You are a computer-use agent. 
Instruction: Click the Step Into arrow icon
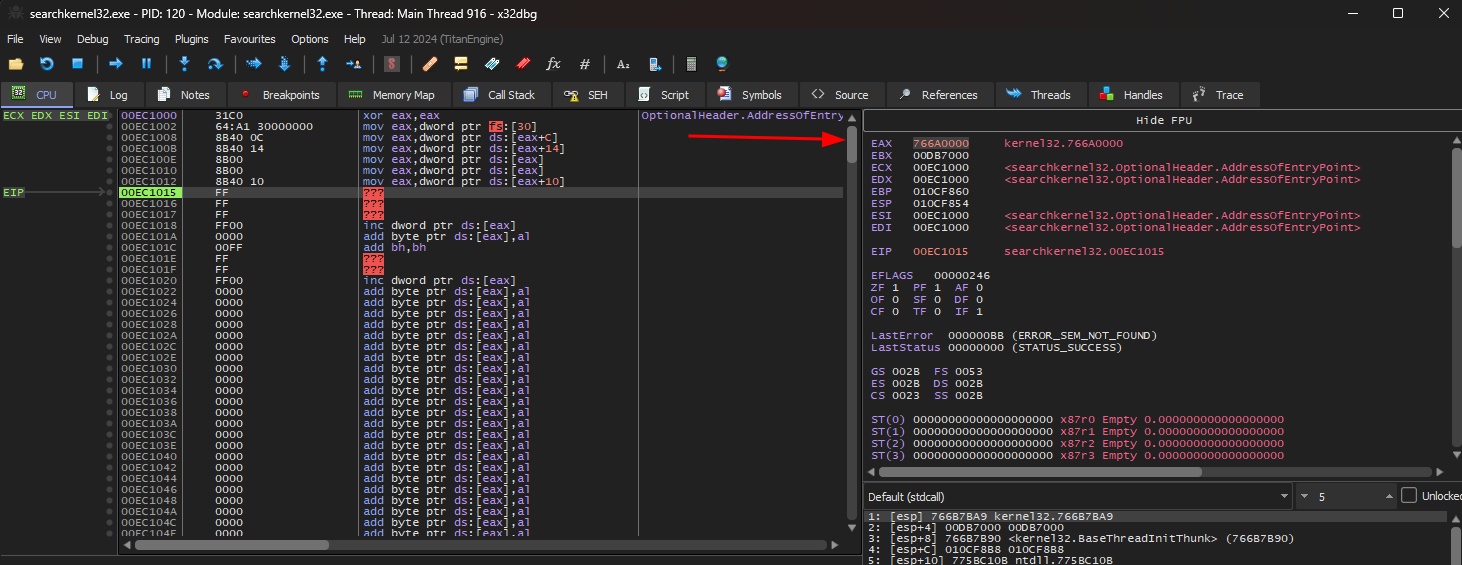click(184, 64)
